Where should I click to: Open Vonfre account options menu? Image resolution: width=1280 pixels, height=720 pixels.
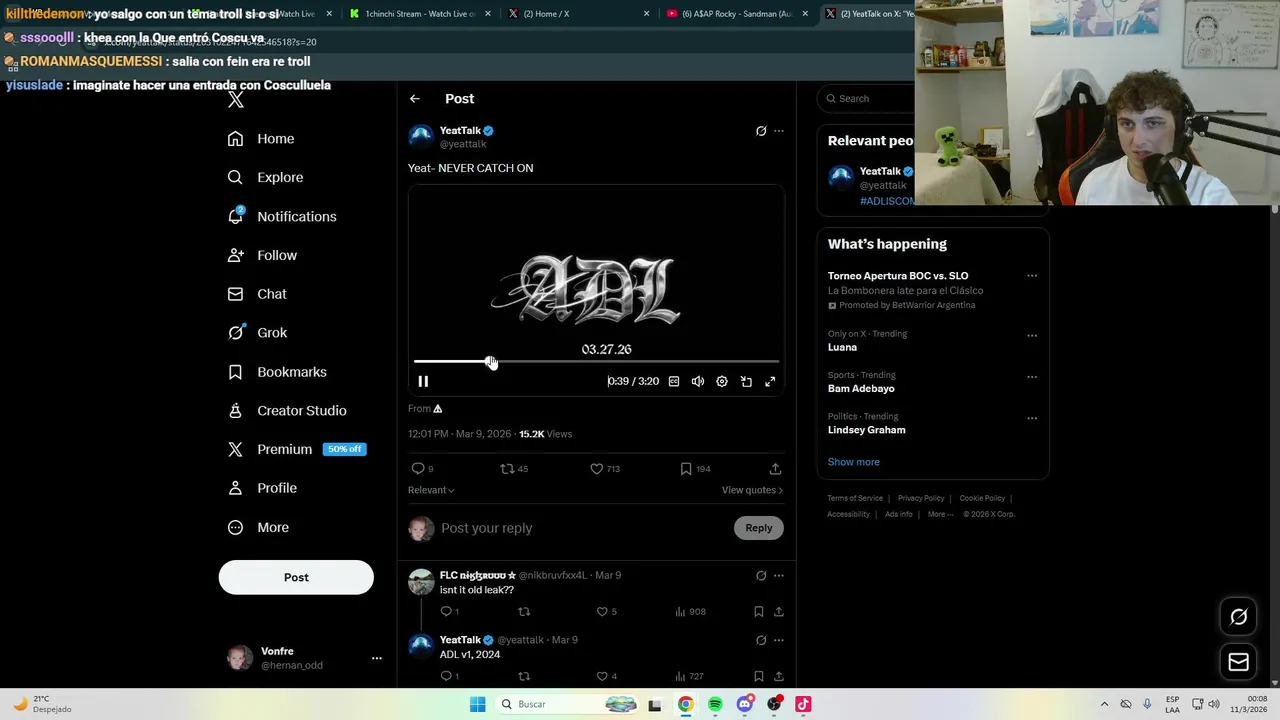tap(377, 658)
